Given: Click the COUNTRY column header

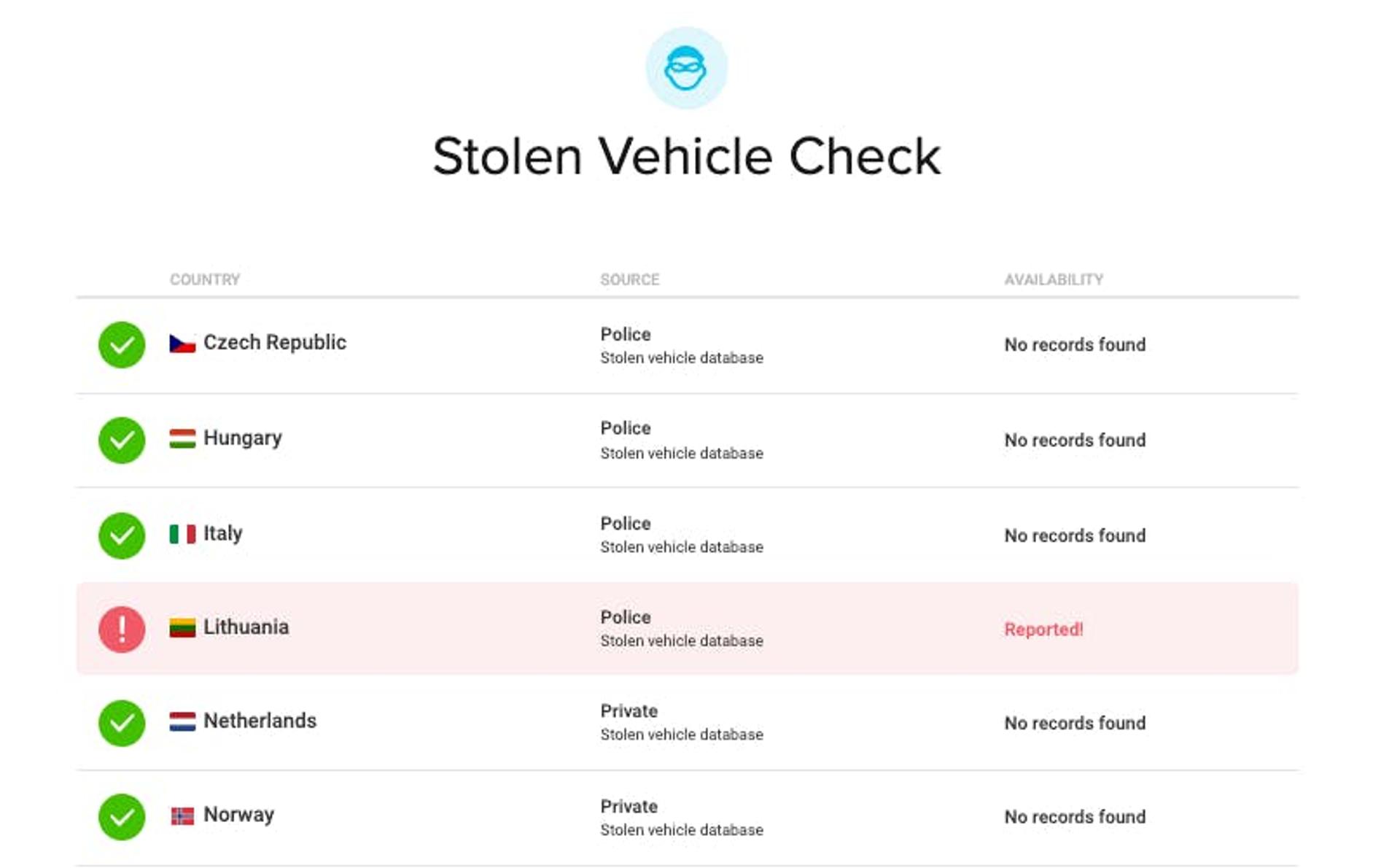Looking at the screenshot, I should point(205,279).
